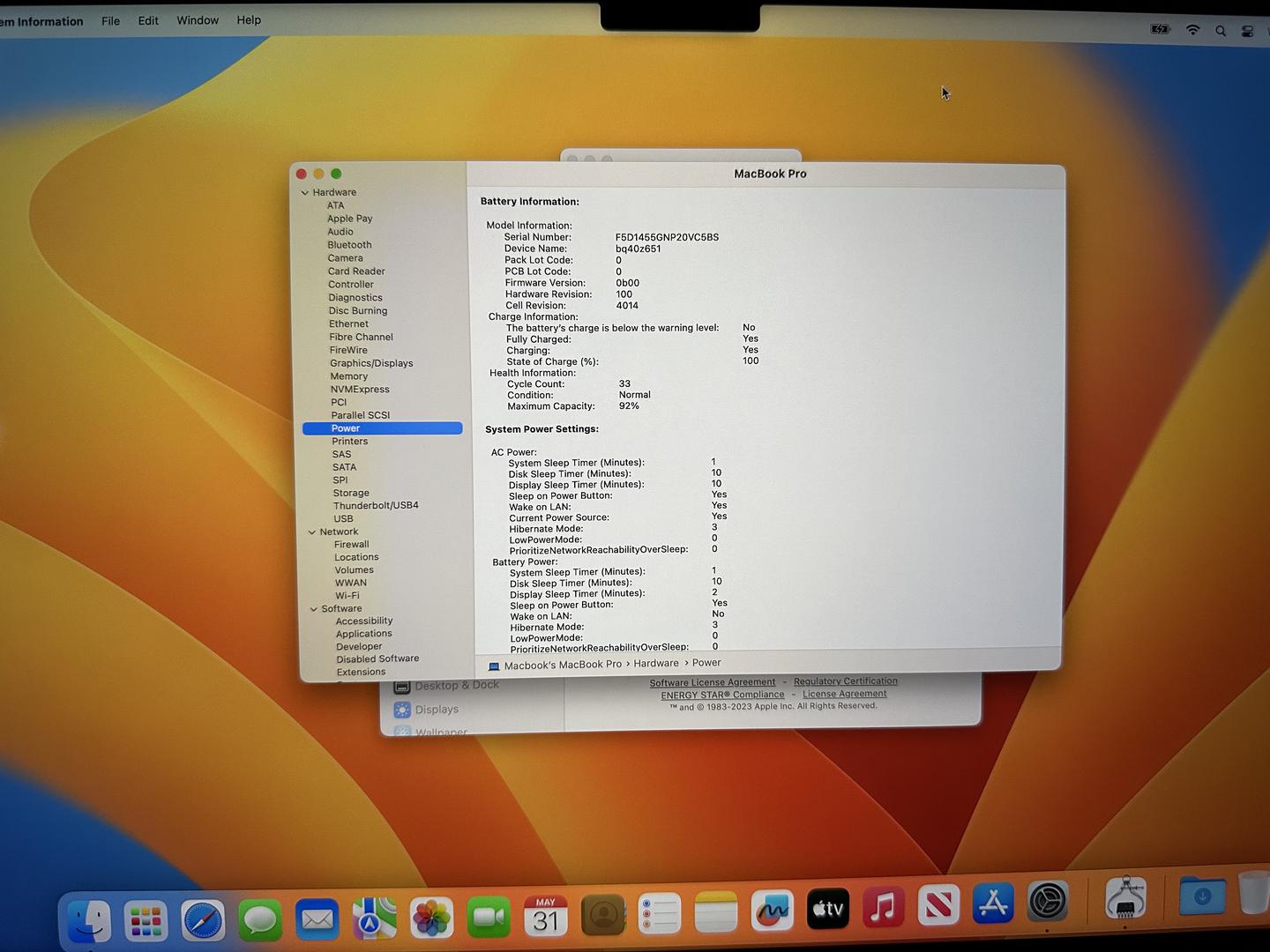Collapse the Hardware section in sidebar
The width and height of the screenshot is (1270, 952).
click(305, 193)
